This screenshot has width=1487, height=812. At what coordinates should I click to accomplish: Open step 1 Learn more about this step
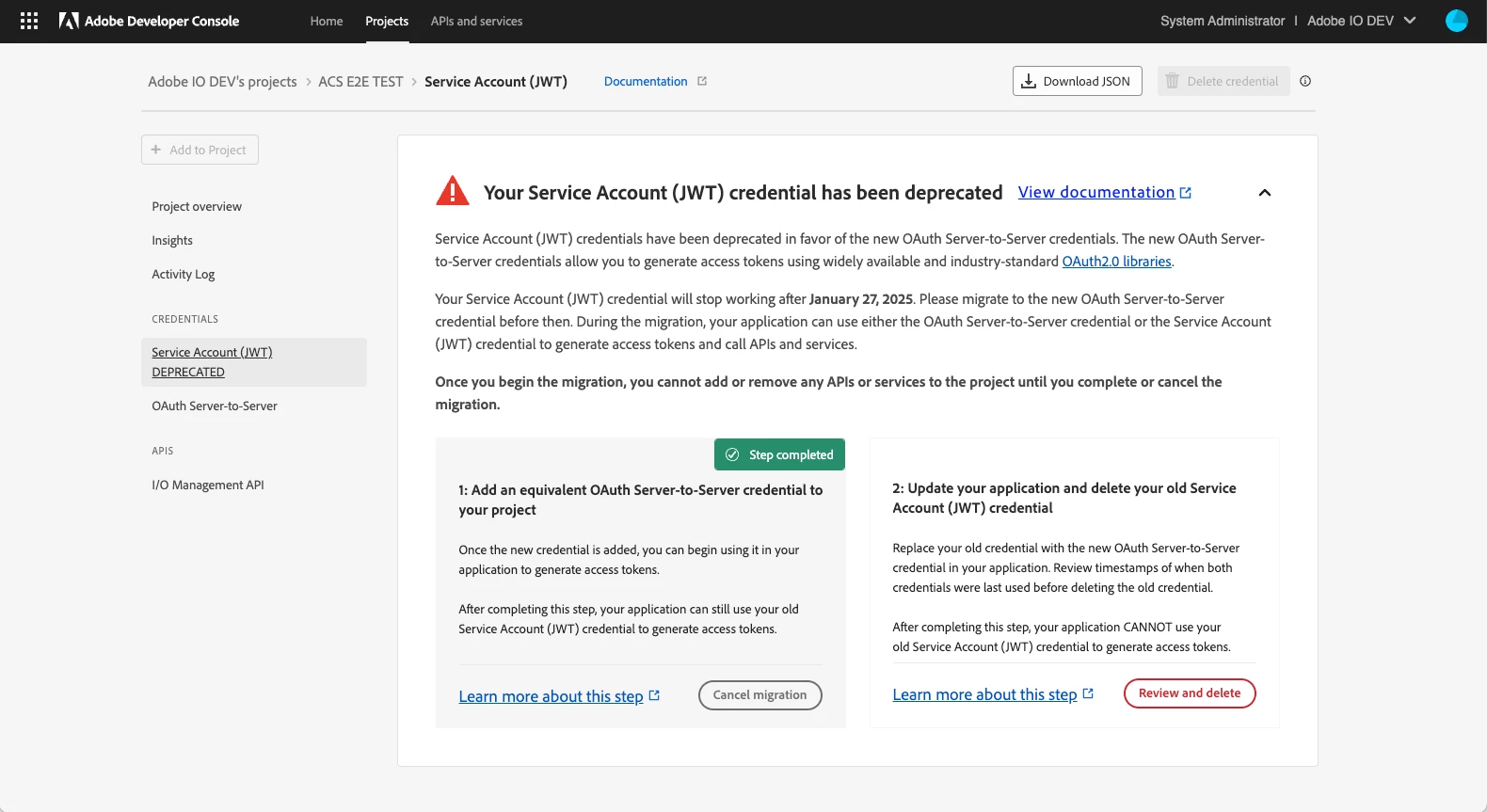(551, 696)
